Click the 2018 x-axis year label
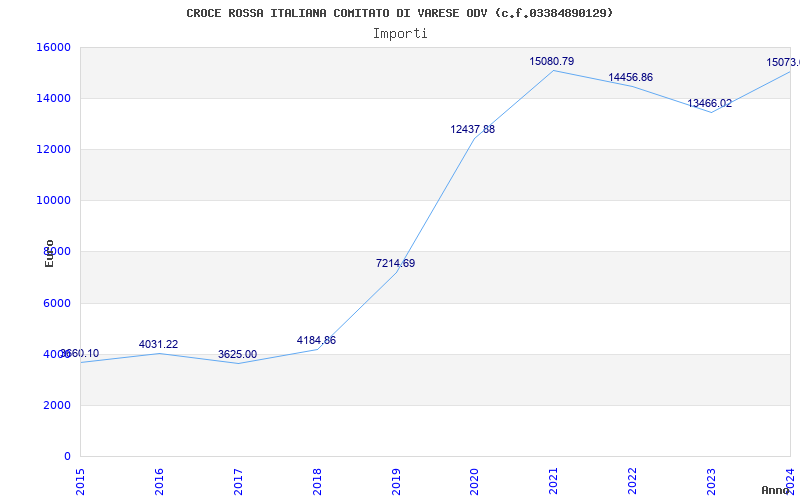The width and height of the screenshot is (800, 500). pyautogui.click(x=317, y=482)
